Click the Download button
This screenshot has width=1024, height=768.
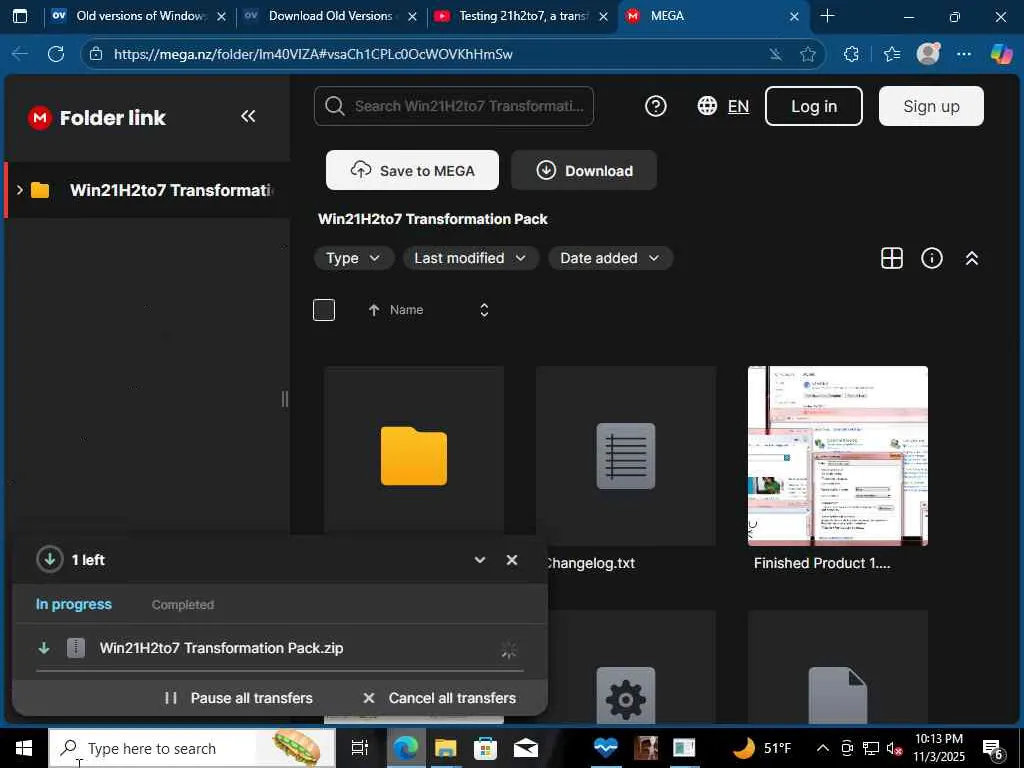point(584,170)
